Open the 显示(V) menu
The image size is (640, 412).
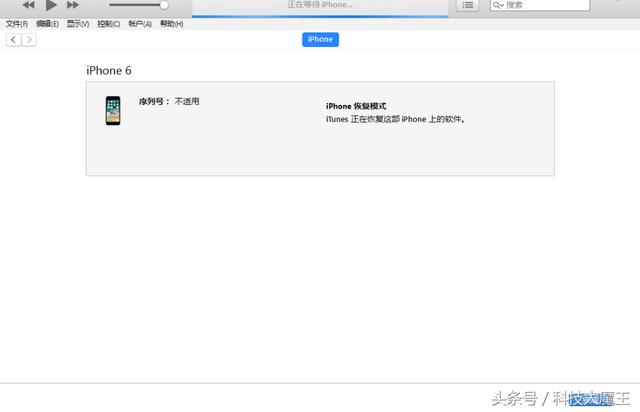coord(78,23)
